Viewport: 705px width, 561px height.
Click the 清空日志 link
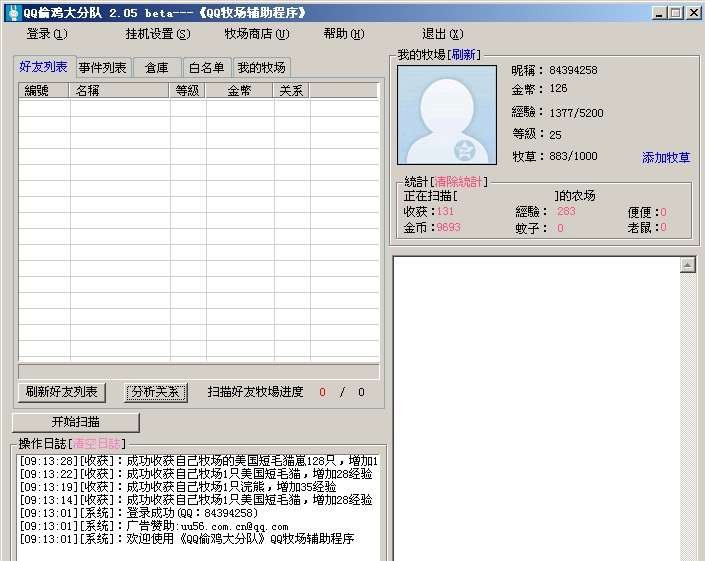click(x=97, y=444)
